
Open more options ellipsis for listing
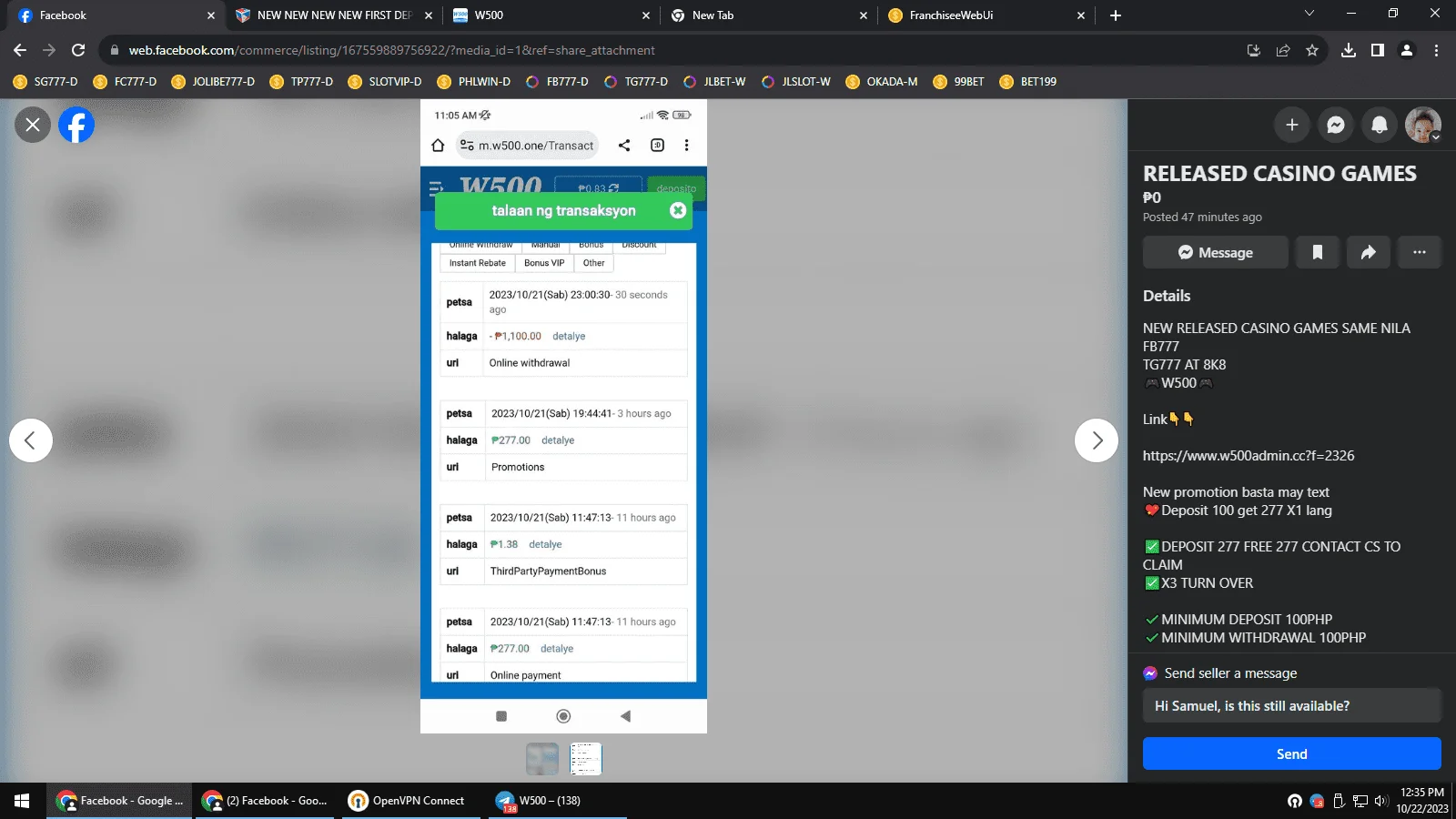click(1420, 252)
